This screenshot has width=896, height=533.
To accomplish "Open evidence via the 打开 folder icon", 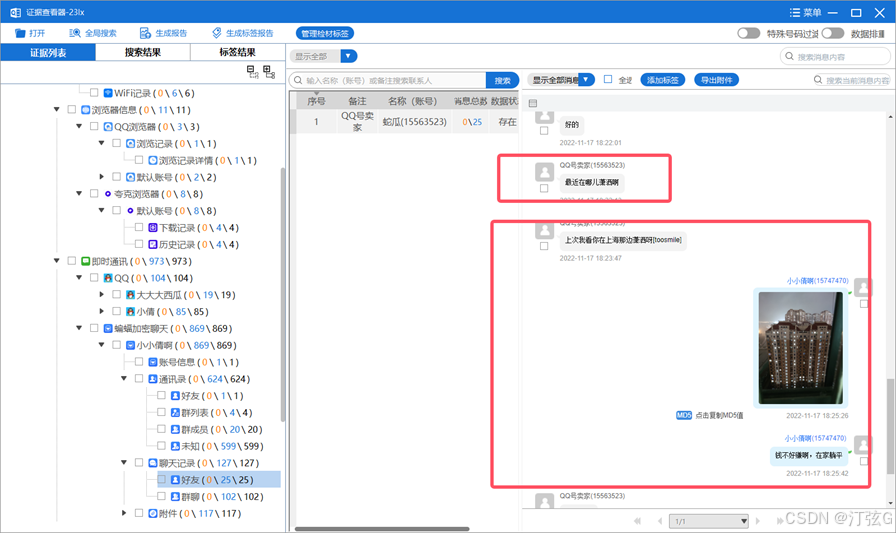I will [x=20, y=33].
